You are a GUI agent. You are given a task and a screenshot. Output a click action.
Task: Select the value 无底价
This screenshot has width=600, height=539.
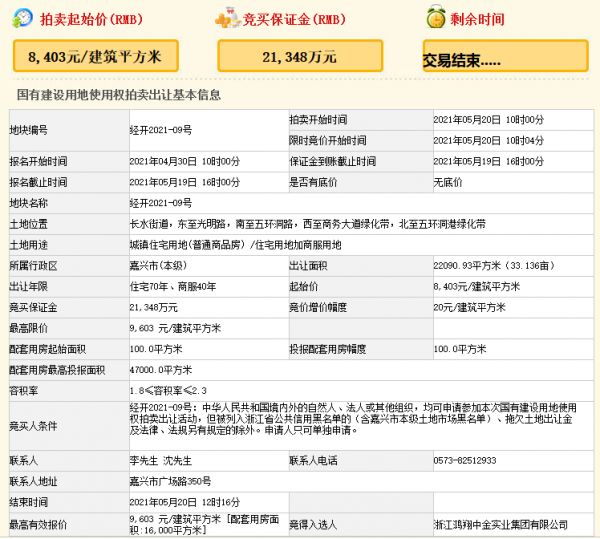coord(448,182)
